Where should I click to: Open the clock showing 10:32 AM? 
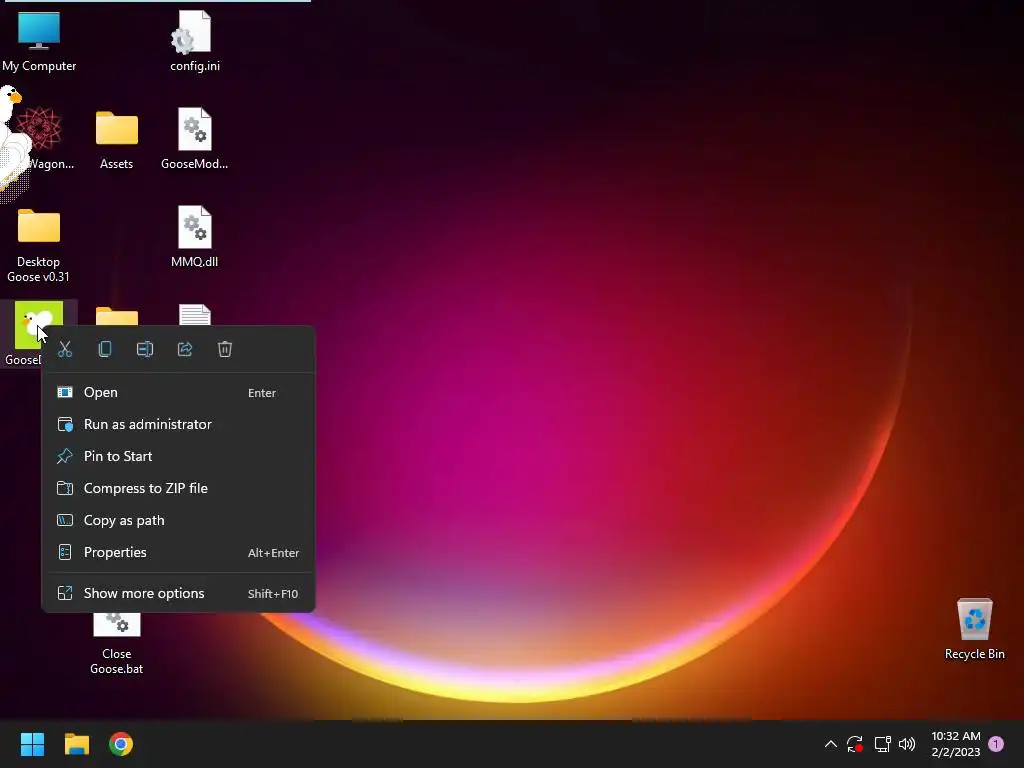coord(955,744)
